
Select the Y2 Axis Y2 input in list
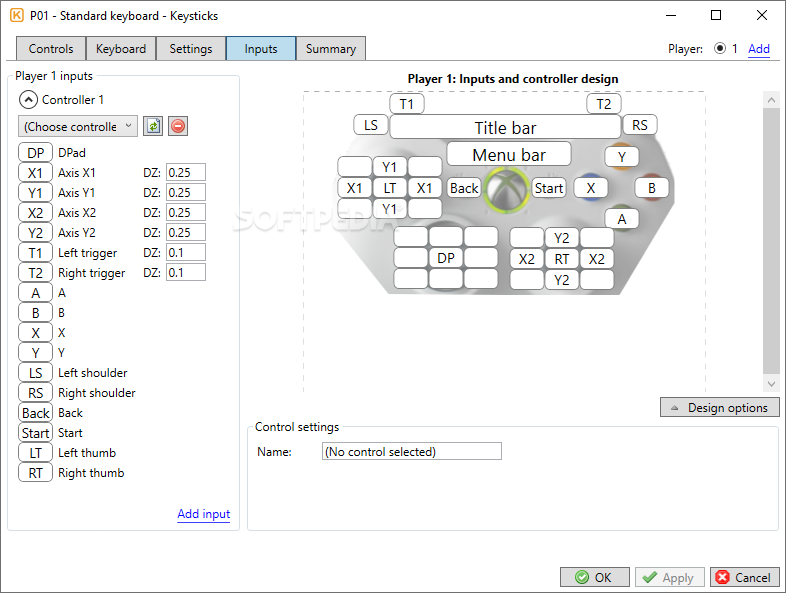point(36,233)
